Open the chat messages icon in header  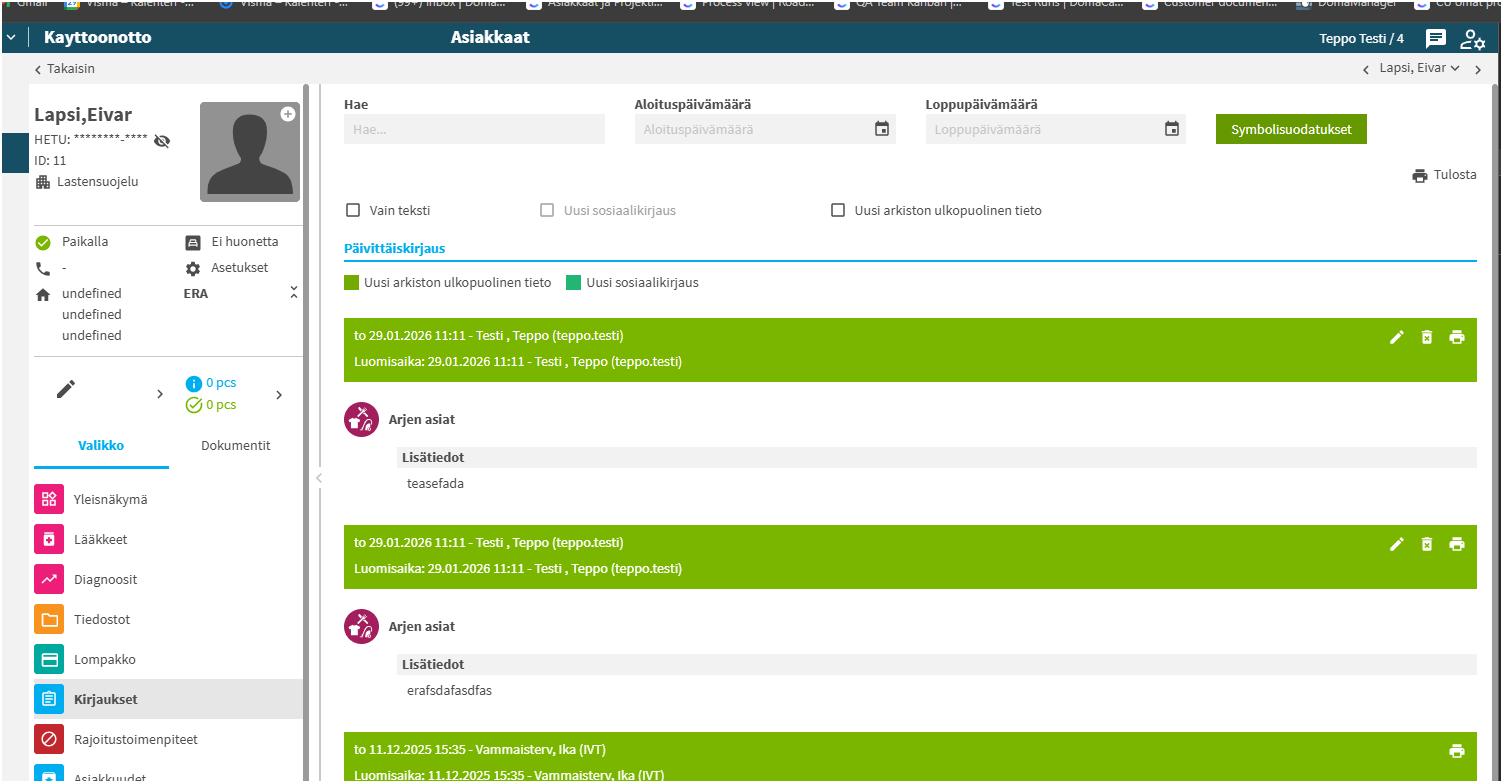click(x=1435, y=39)
